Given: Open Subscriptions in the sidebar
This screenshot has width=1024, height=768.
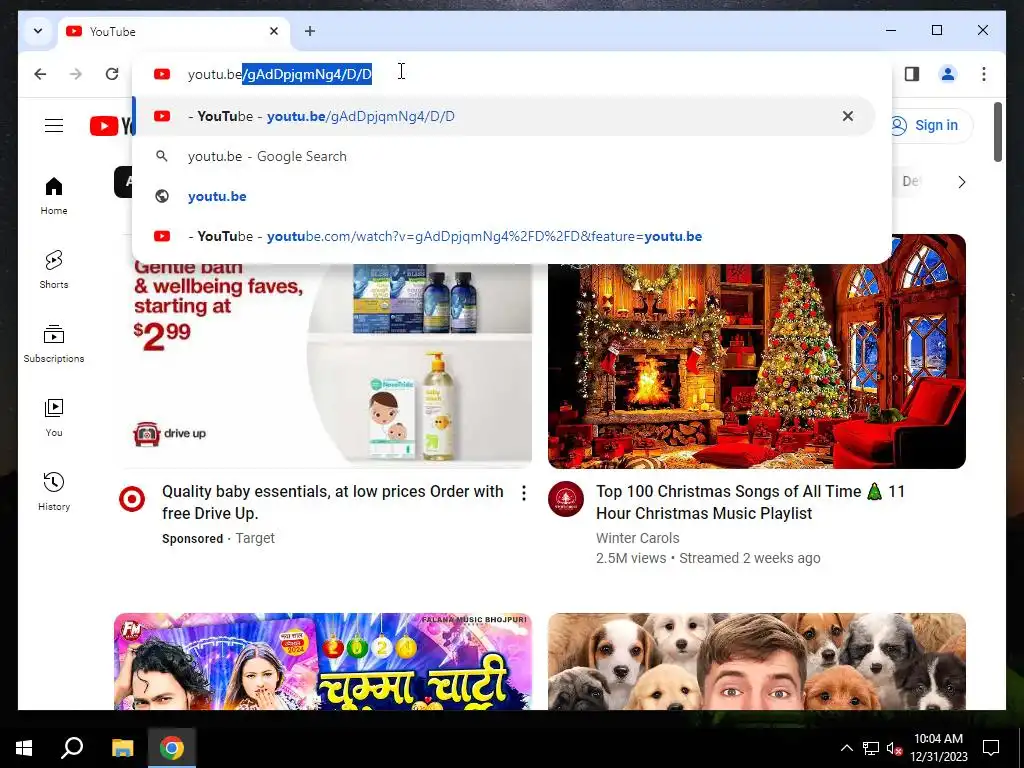Looking at the screenshot, I should (x=54, y=344).
